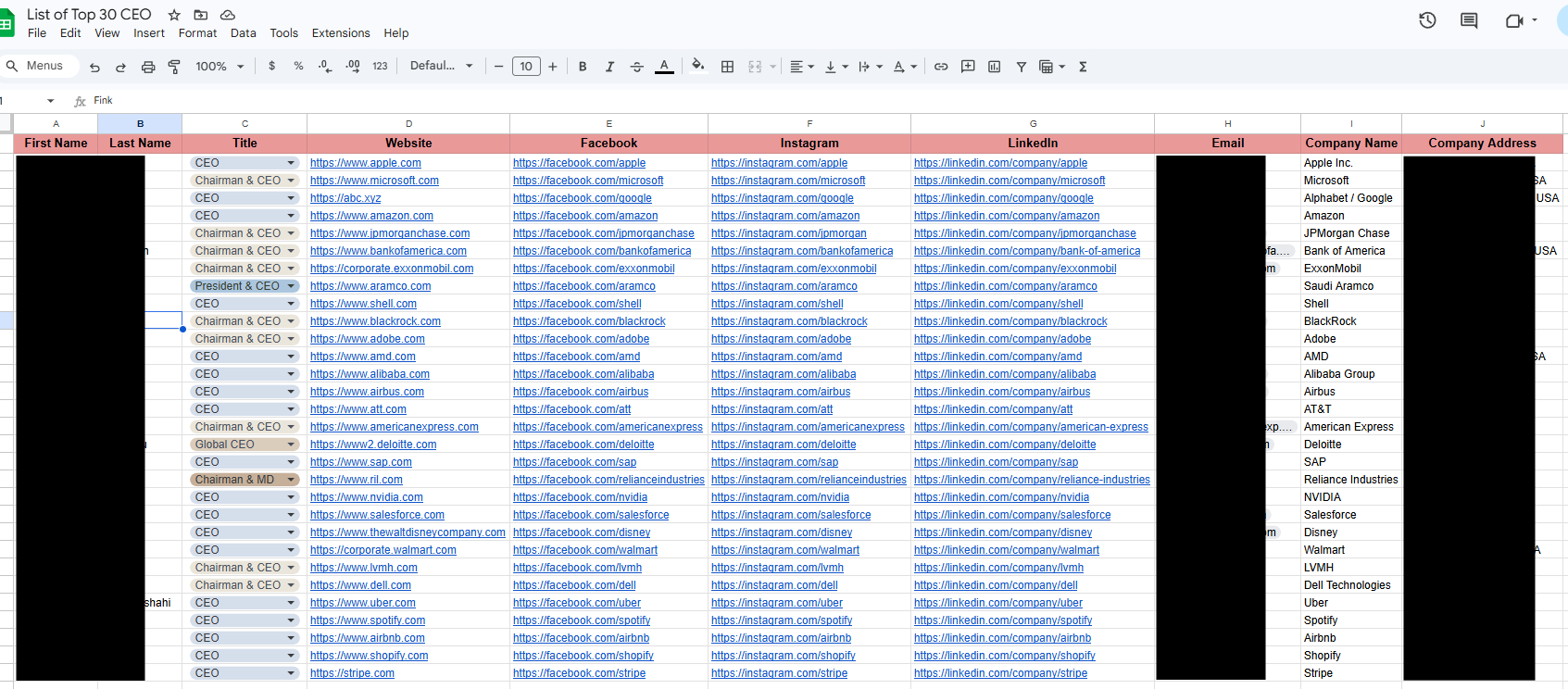
Task: Open the name box dropdown
Action: click(x=50, y=101)
